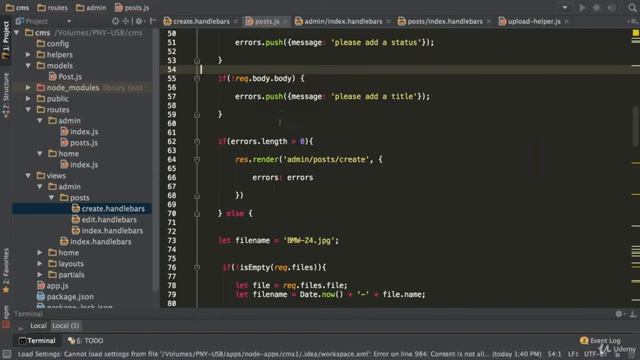
Task: Collapse the models folder
Action: (28, 65)
